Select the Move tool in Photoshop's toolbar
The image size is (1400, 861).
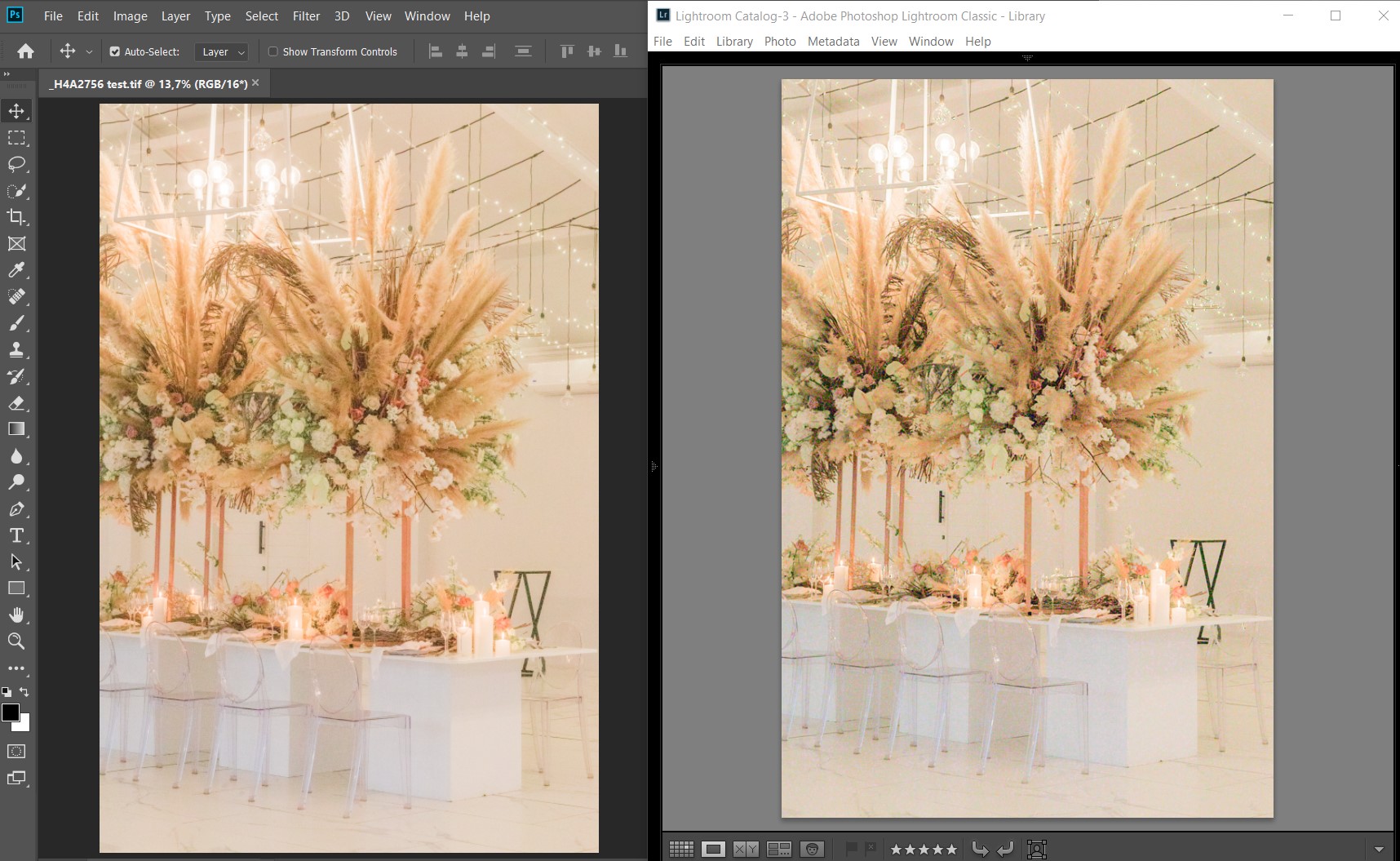click(16, 111)
